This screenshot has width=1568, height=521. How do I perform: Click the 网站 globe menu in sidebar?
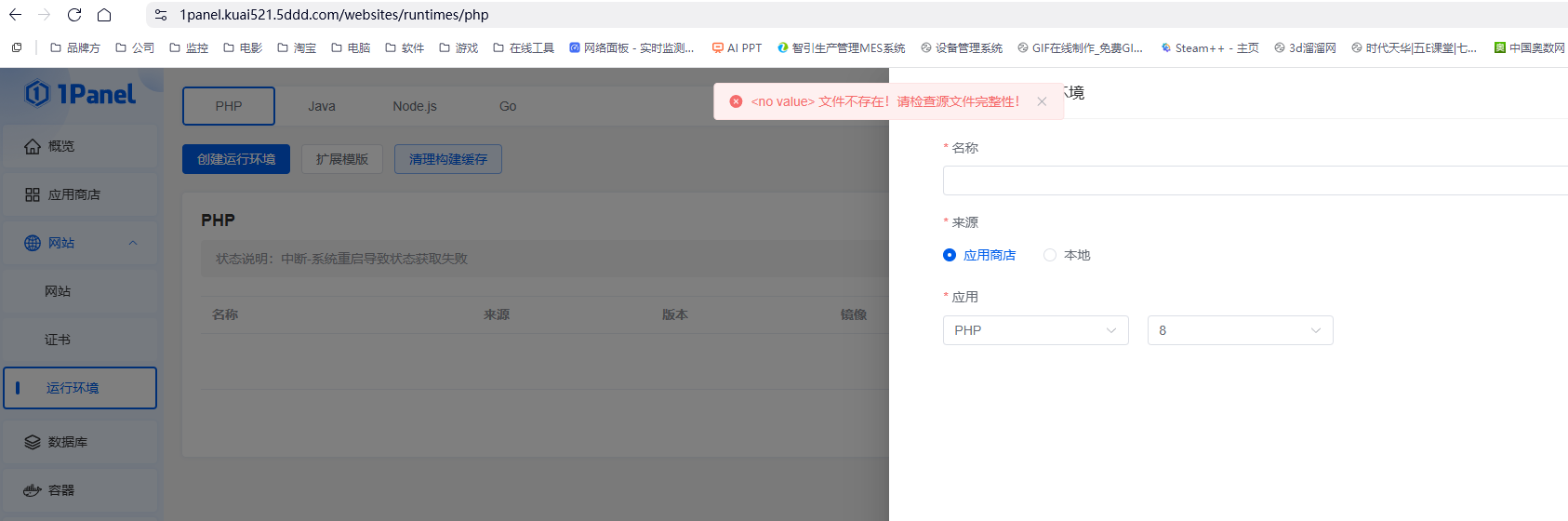coord(80,243)
